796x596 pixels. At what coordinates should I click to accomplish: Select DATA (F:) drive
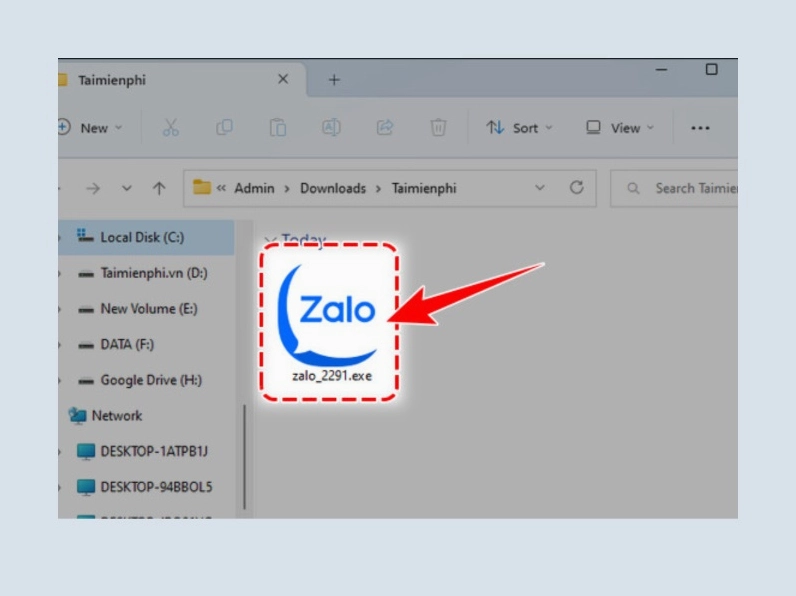click(x=146, y=345)
